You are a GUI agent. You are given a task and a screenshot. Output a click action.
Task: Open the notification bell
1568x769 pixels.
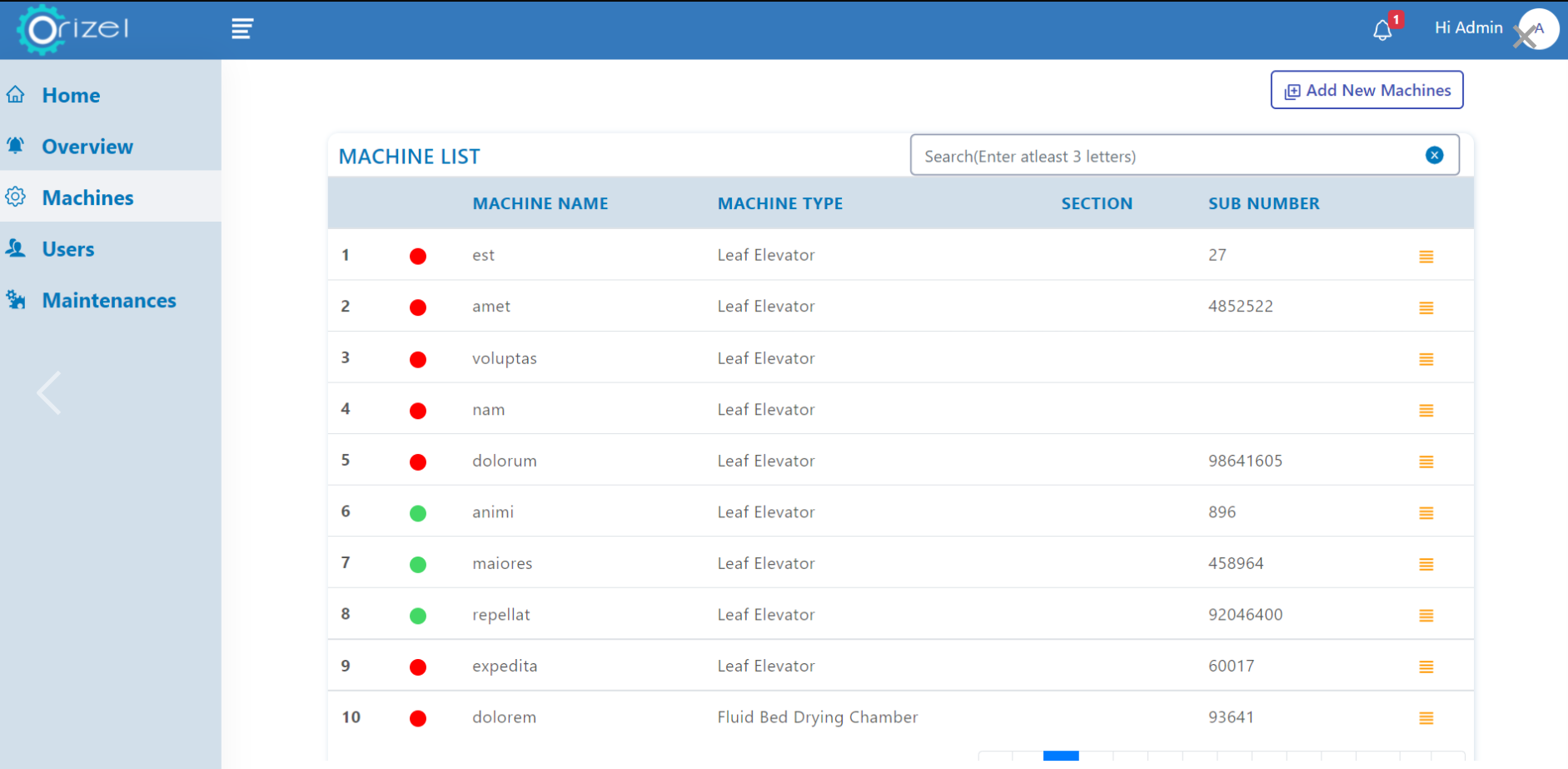(1382, 30)
